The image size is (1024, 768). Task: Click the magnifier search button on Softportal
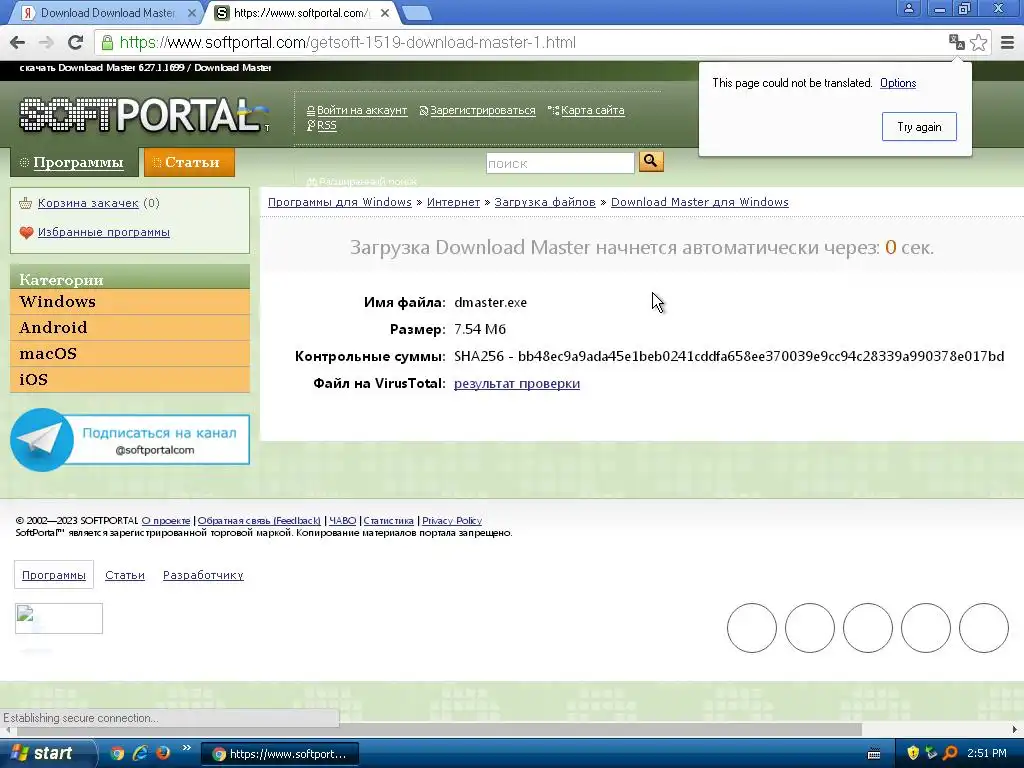click(x=651, y=161)
